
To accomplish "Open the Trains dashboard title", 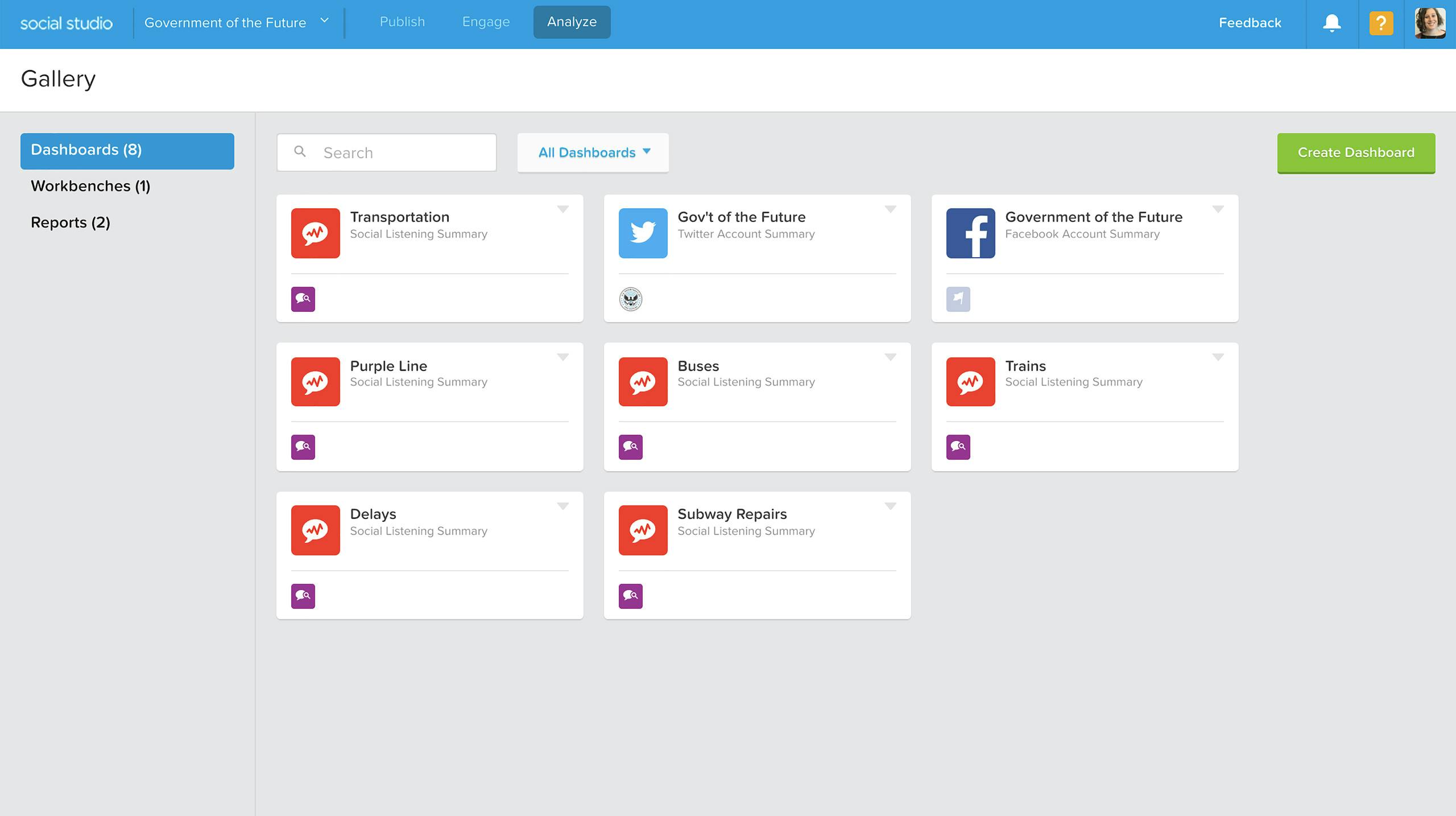I will coord(1025,366).
